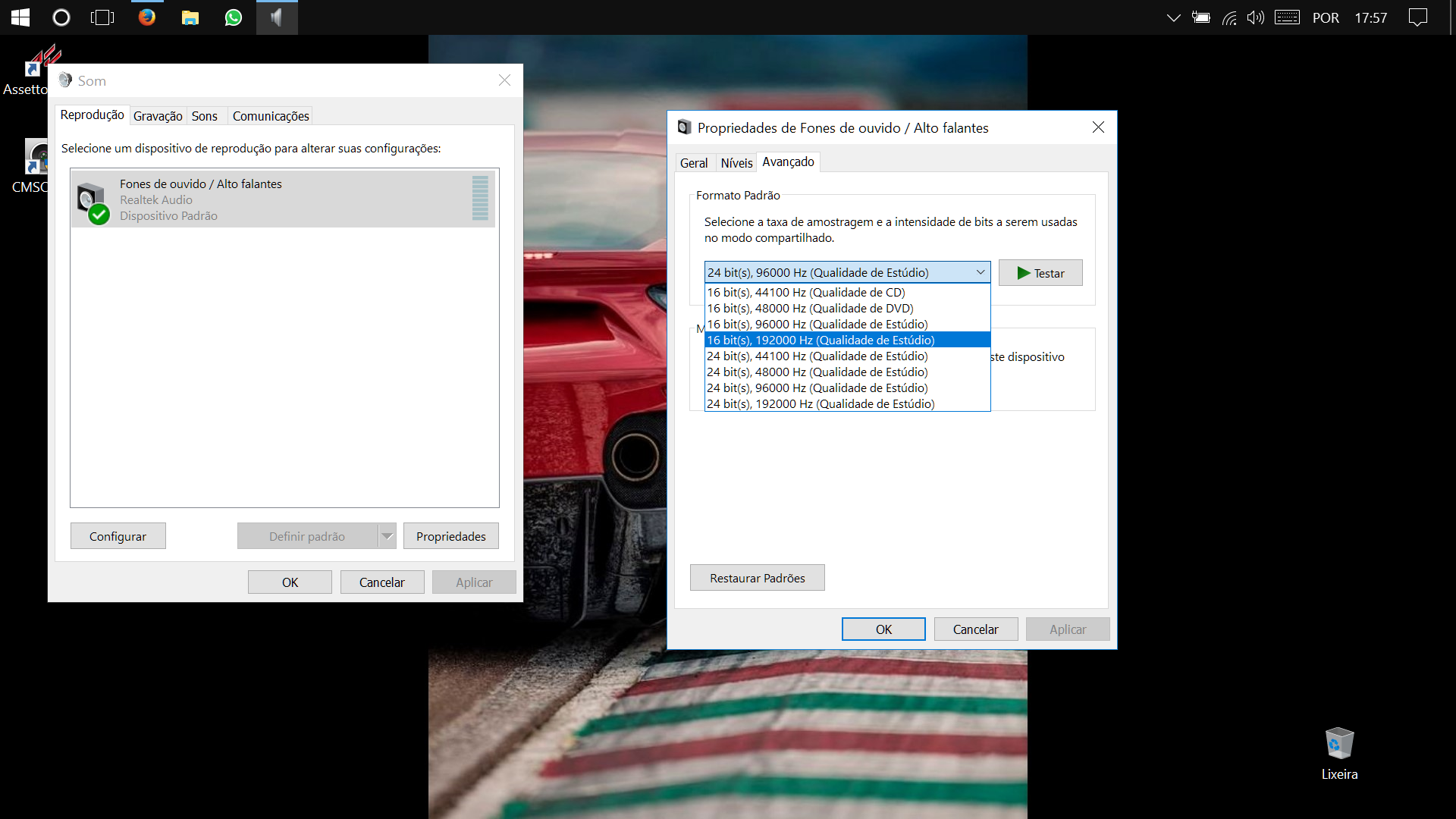Choose 24 bit(s), 192000 Hz option
Image resolution: width=1456 pixels, height=819 pixels.
coord(848,403)
